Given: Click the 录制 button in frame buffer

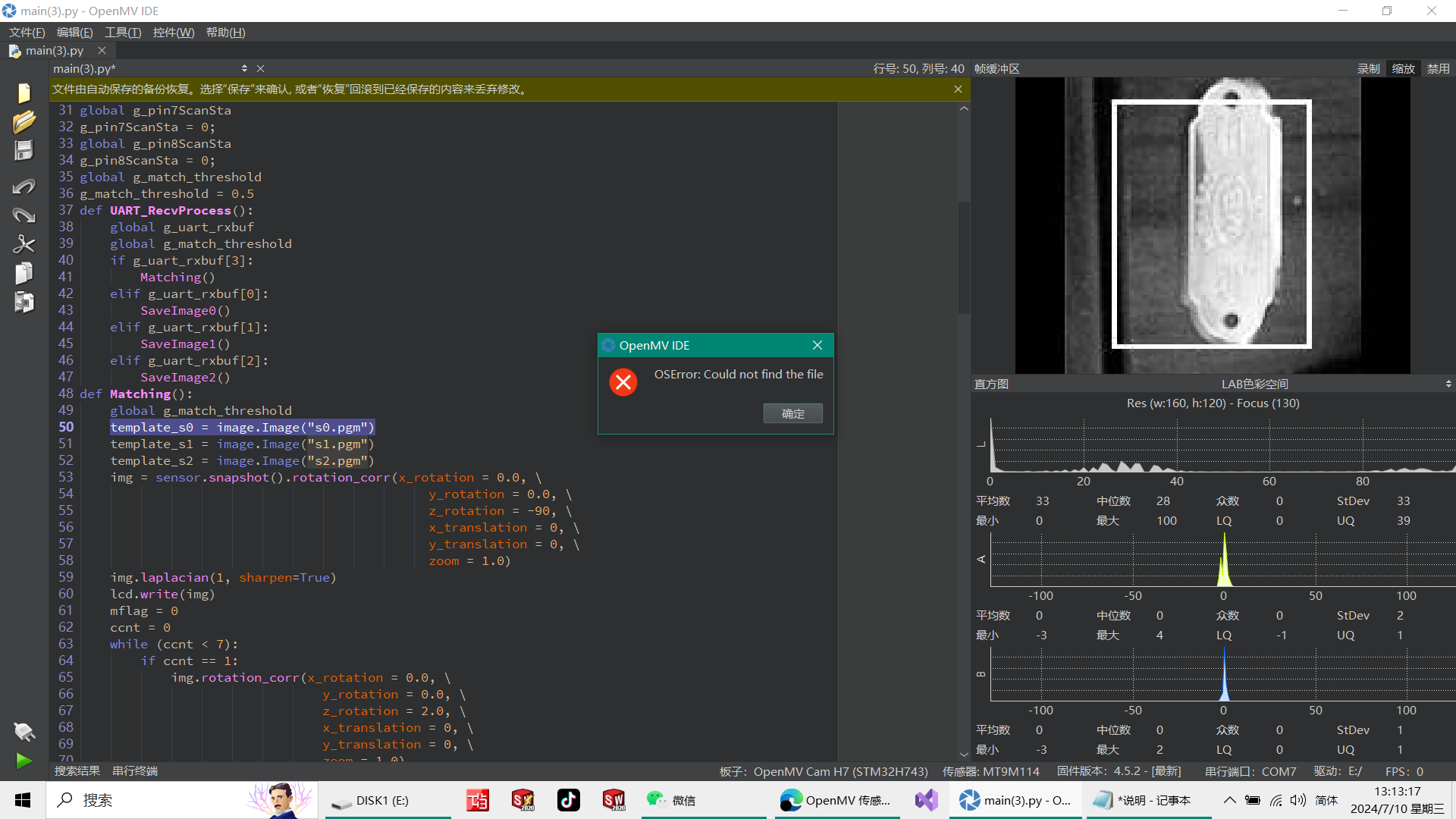Looking at the screenshot, I should [x=1368, y=68].
